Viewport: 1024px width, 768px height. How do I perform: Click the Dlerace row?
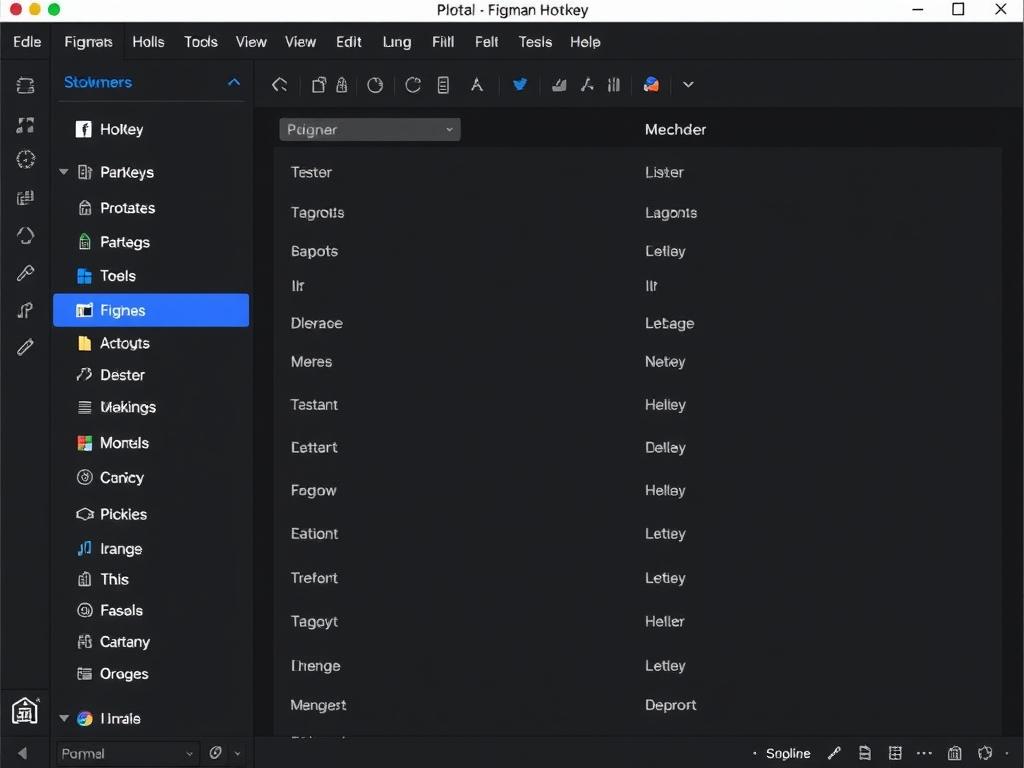(637, 323)
